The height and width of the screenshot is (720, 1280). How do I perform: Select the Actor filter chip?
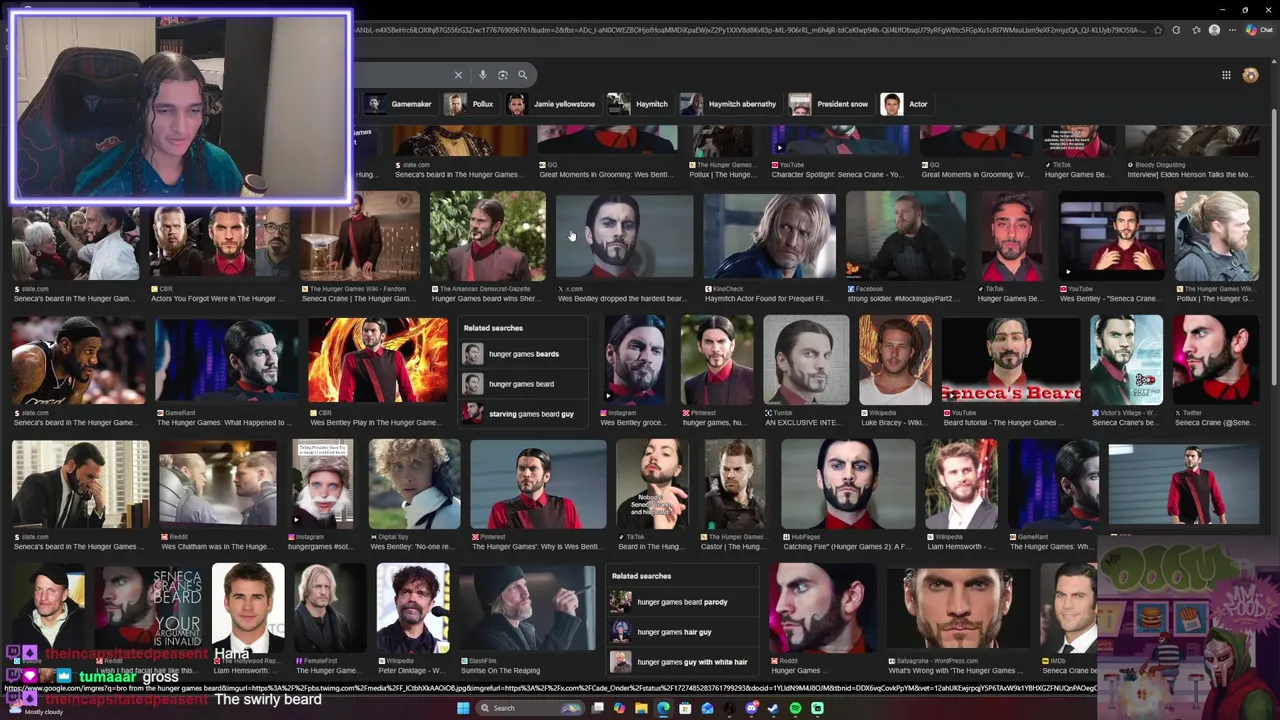tap(906, 104)
